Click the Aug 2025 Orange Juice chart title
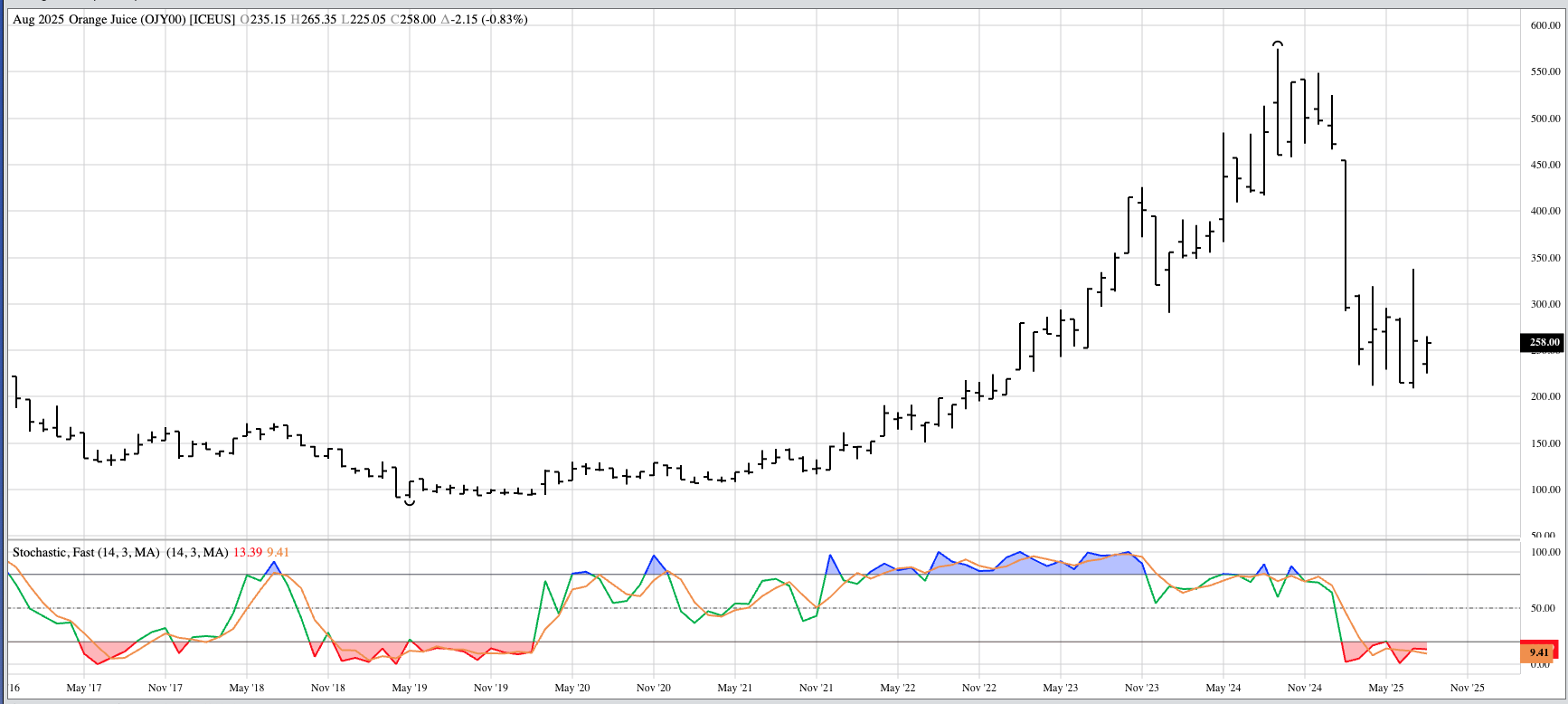 tap(124, 19)
